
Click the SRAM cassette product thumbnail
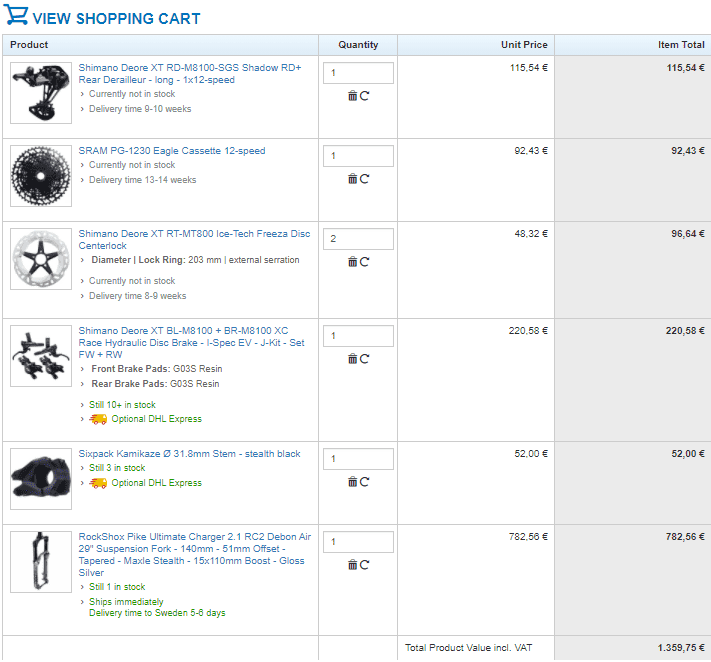[x=41, y=176]
